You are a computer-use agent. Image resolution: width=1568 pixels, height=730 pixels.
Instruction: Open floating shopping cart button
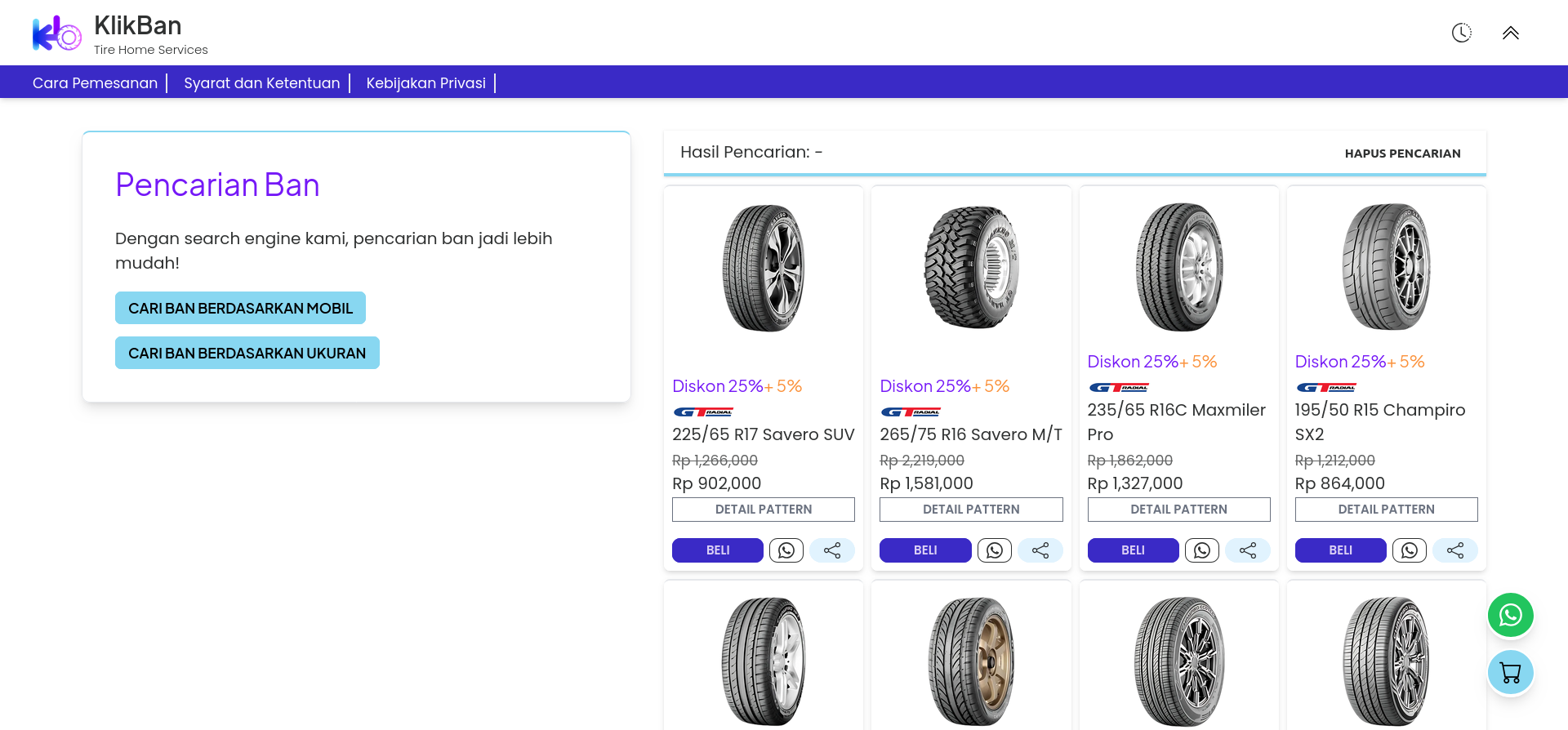pos(1511,672)
